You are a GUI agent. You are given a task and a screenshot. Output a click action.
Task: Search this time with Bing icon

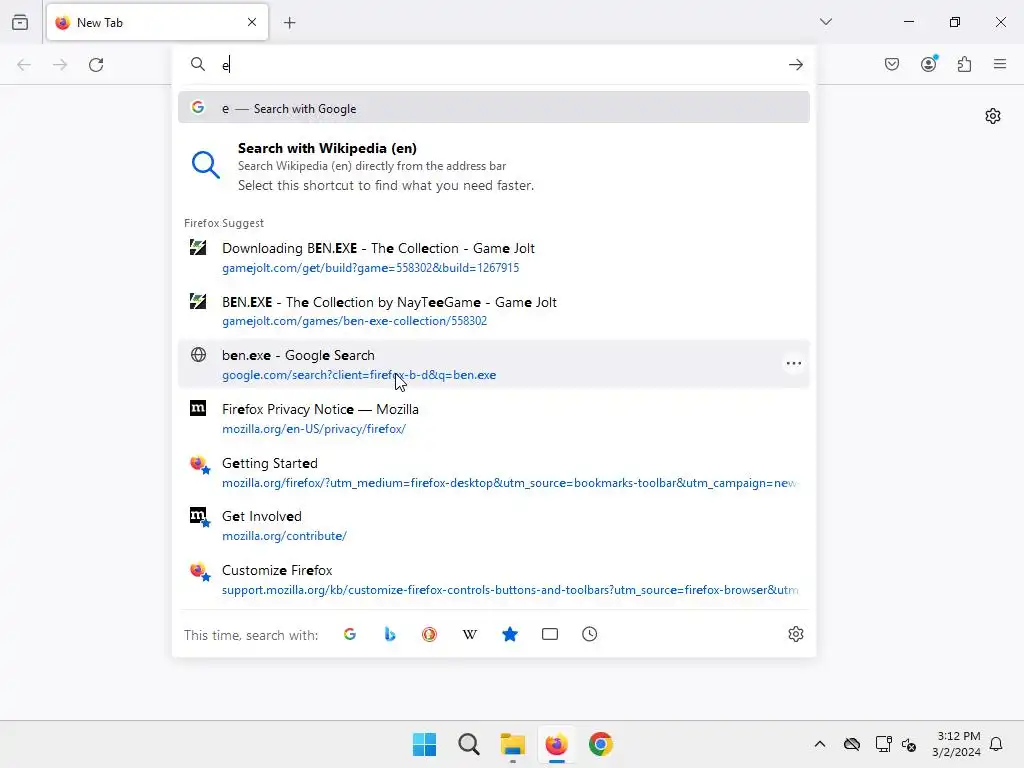tap(390, 634)
